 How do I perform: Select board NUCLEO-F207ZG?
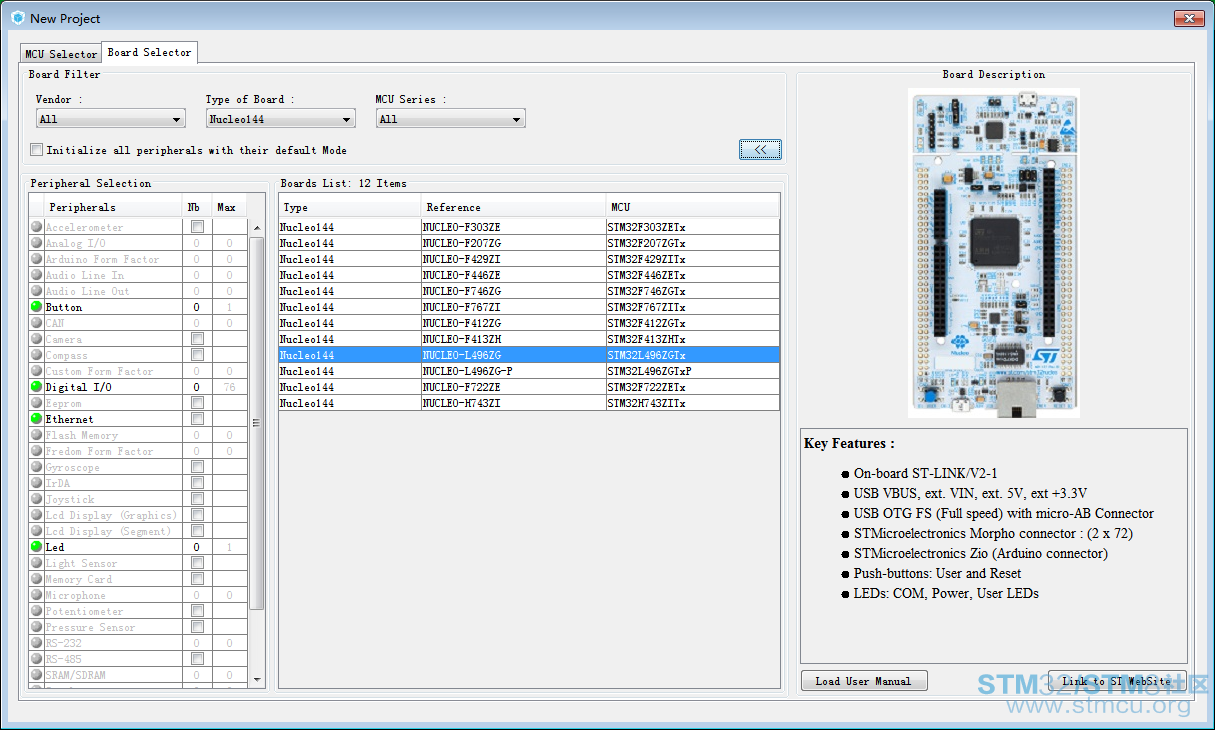529,243
